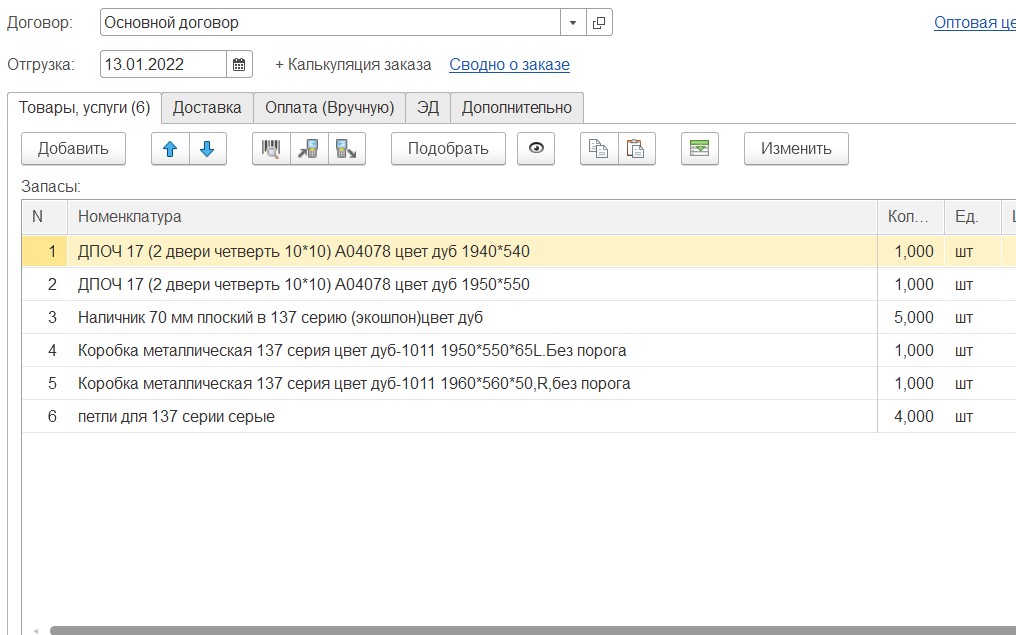Load data from the data collection terminal
Image resolution: width=1016 pixels, height=635 pixels.
coord(309,149)
